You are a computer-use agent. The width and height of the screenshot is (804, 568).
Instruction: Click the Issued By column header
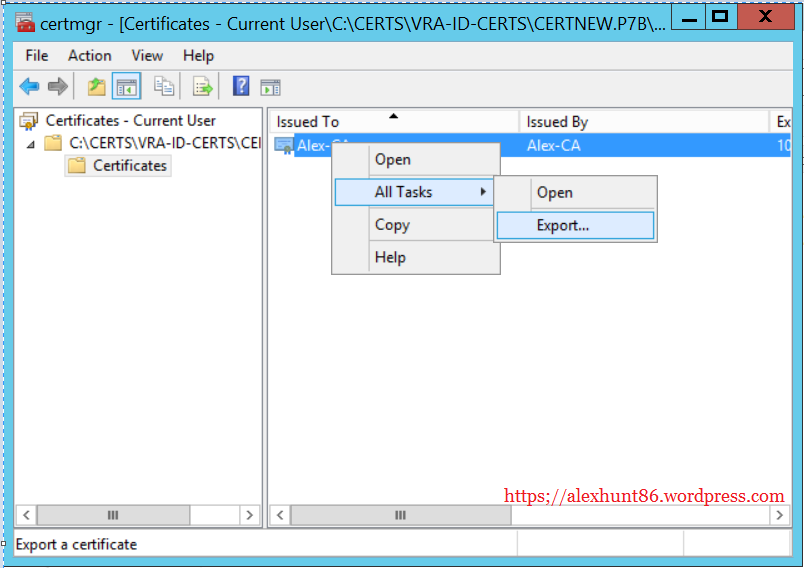(557, 122)
